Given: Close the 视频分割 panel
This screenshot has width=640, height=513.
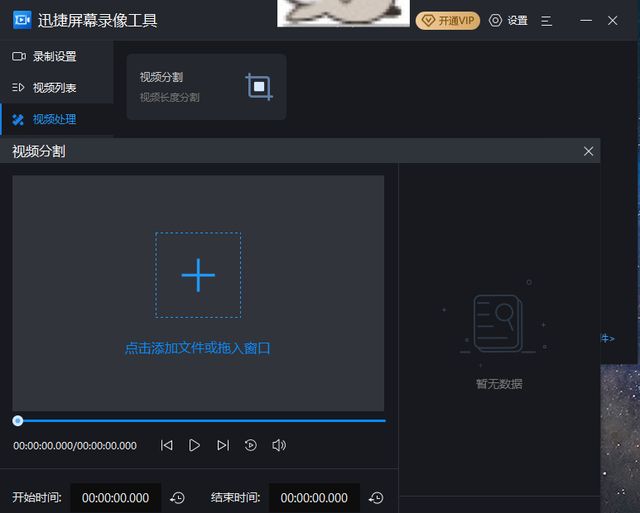Looking at the screenshot, I should (x=588, y=151).
